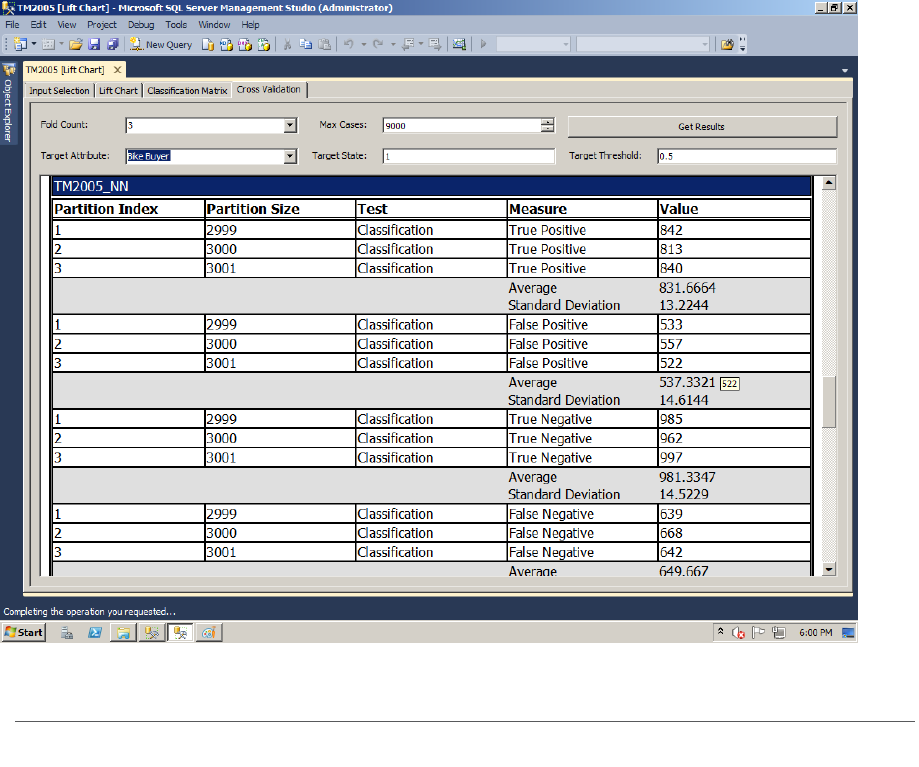Screen dimensions: 919x767
Task: Open the find combo box in the toolbar
Action: 643,44
